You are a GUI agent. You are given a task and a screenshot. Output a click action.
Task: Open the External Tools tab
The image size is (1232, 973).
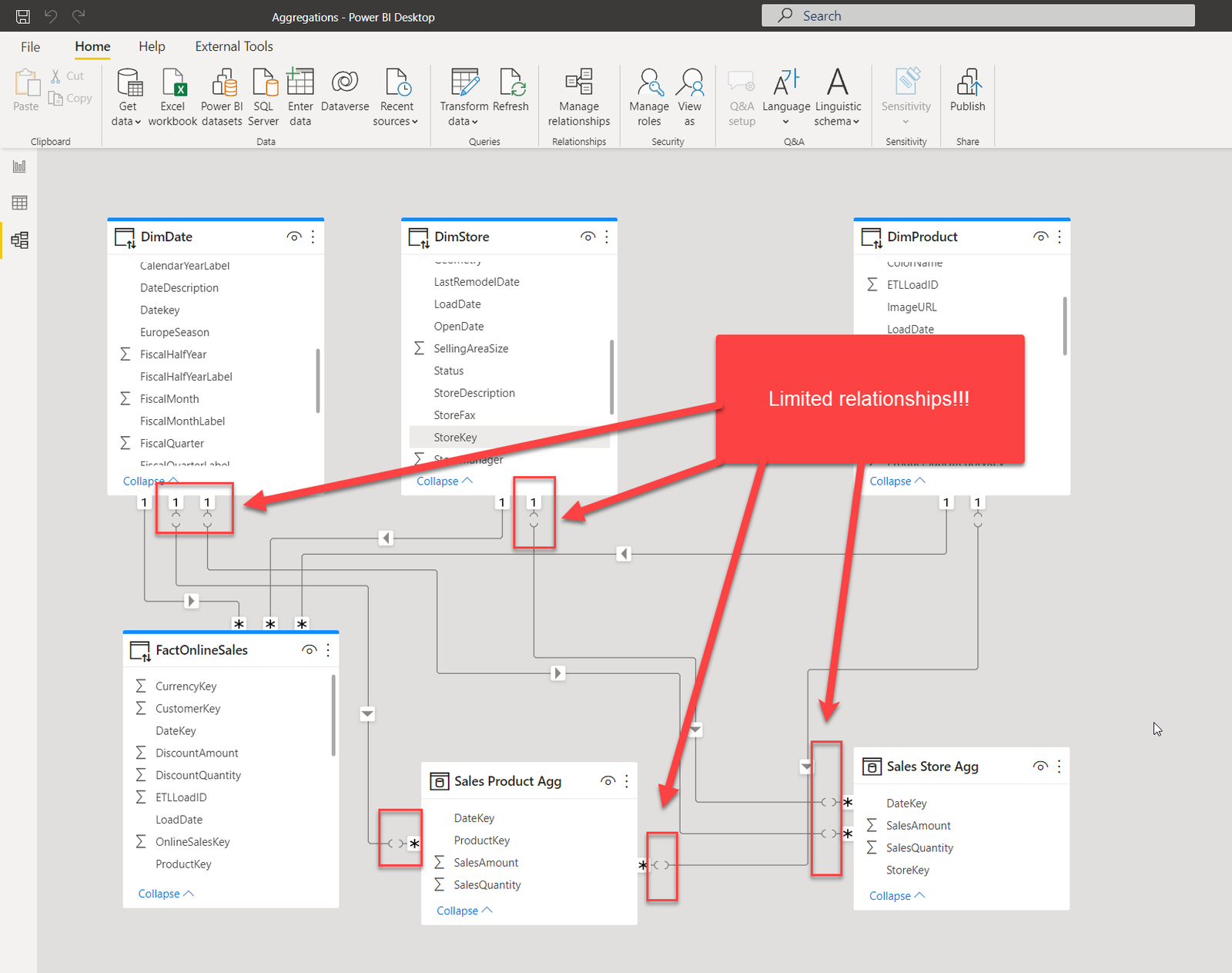coord(233,46)
